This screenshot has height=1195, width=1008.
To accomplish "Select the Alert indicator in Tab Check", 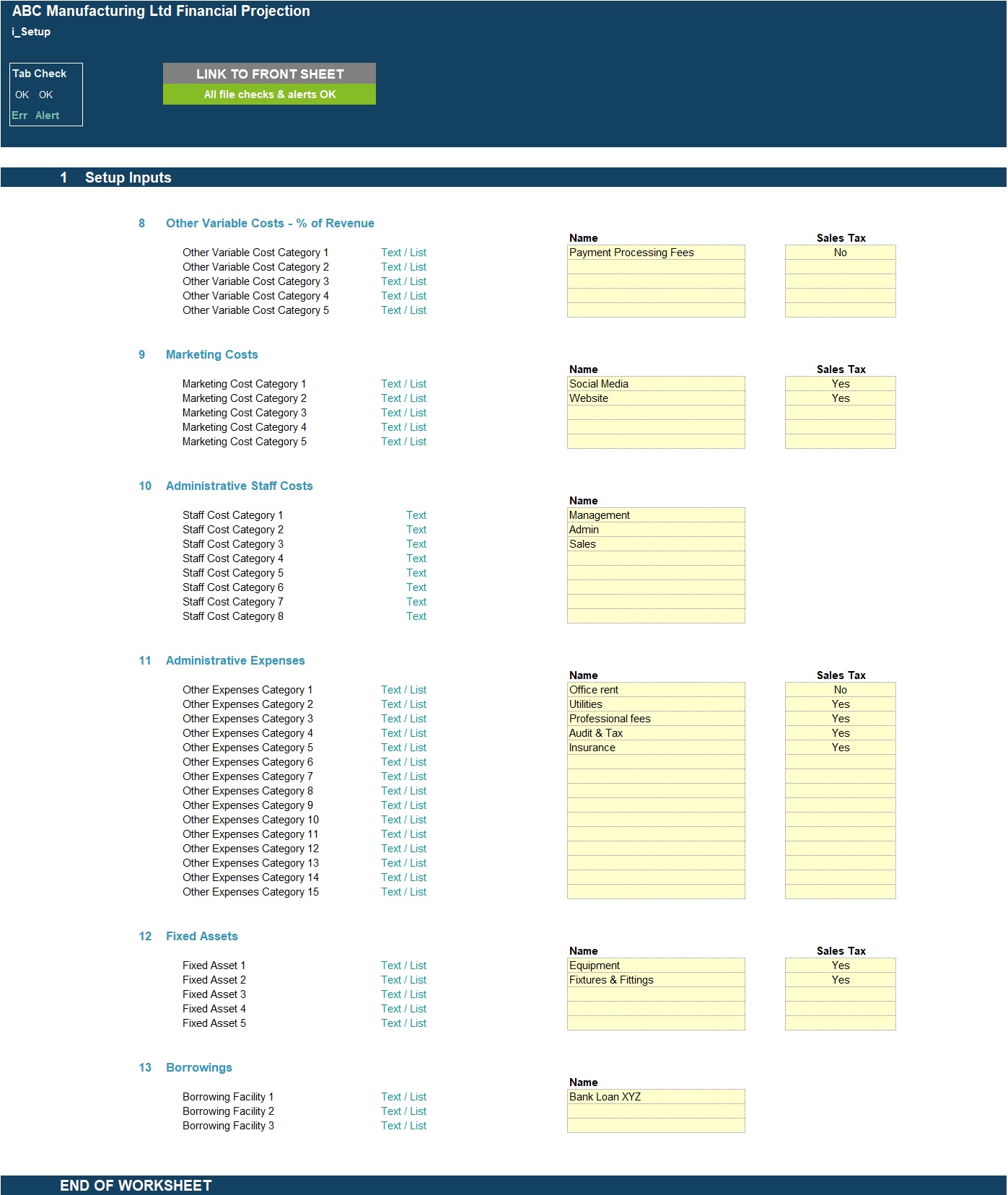I will (x=48, y=115).
